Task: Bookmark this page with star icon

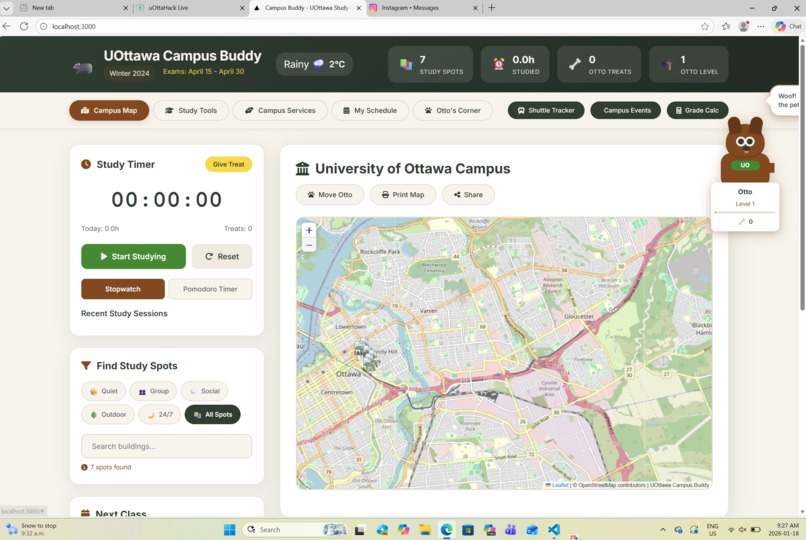Action: [x=705, y=26]
